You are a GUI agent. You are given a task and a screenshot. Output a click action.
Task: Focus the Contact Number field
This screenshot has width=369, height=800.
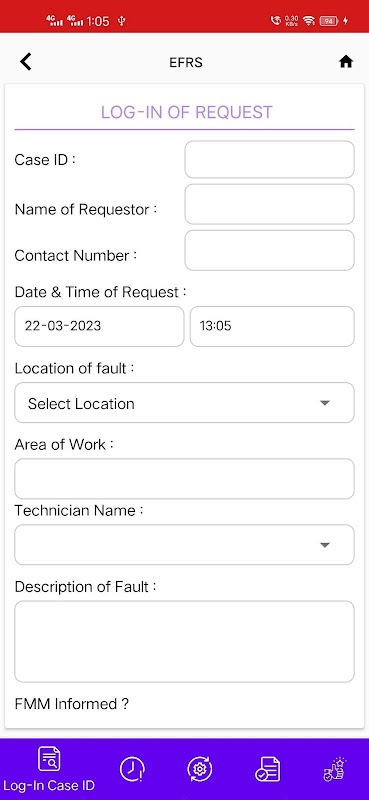269,250
